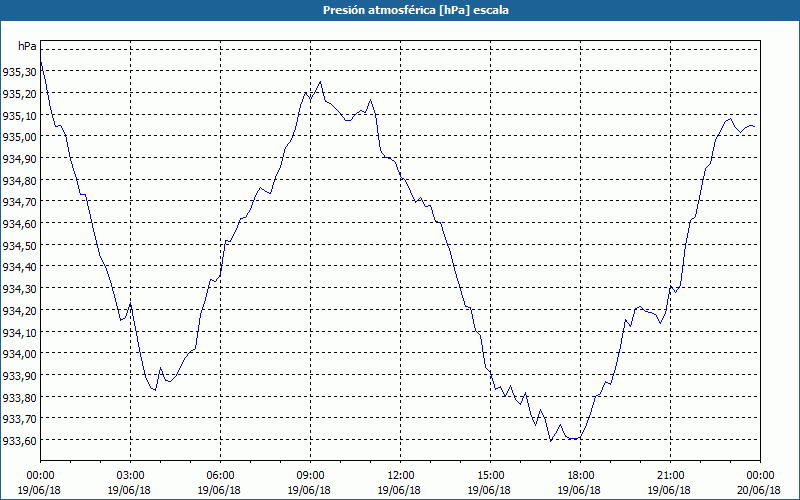The height and width of the screenshot is (500, 800).
Task: Select the '934,60' y-axis value
Action: pos(19,224)
